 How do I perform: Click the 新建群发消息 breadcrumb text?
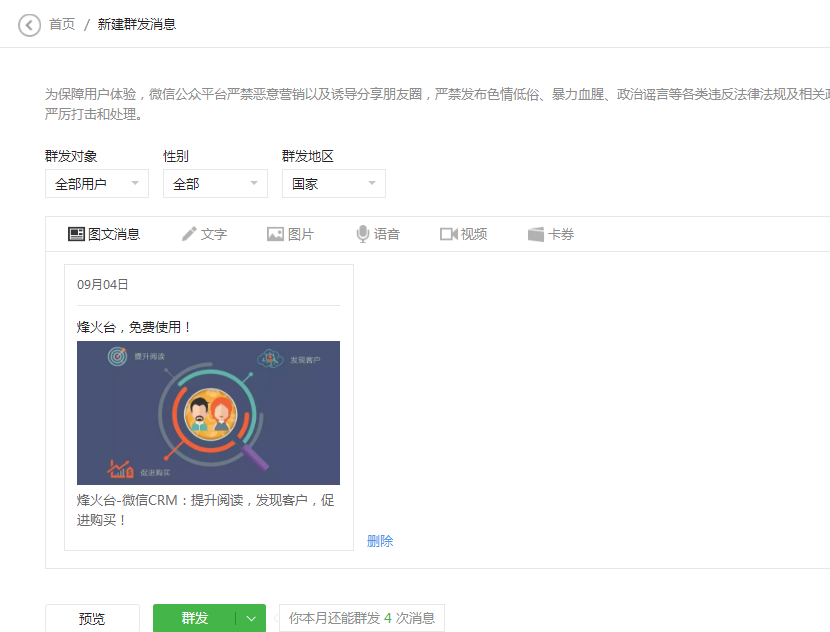point(137,24)
